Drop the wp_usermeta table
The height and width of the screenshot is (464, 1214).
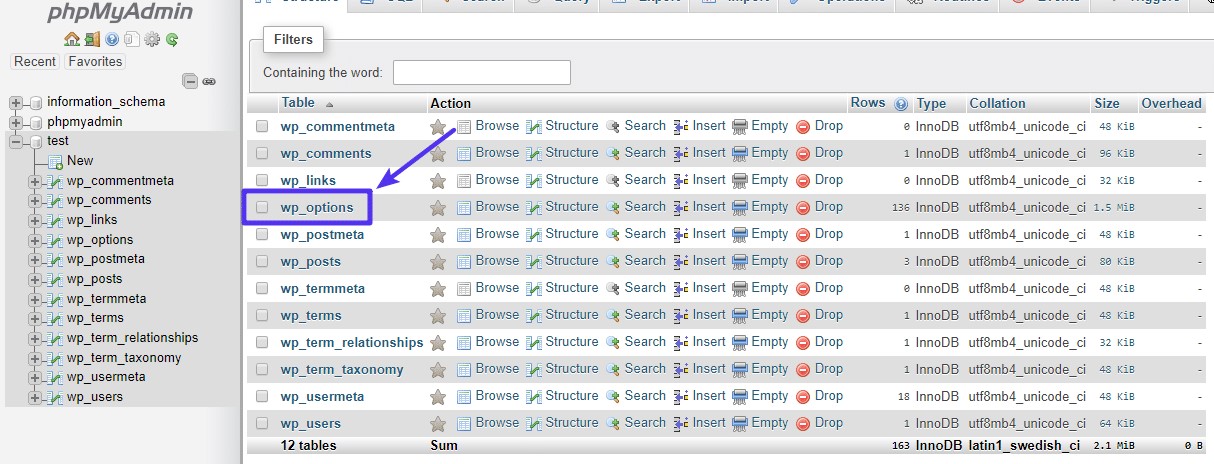tap(820, 396)
